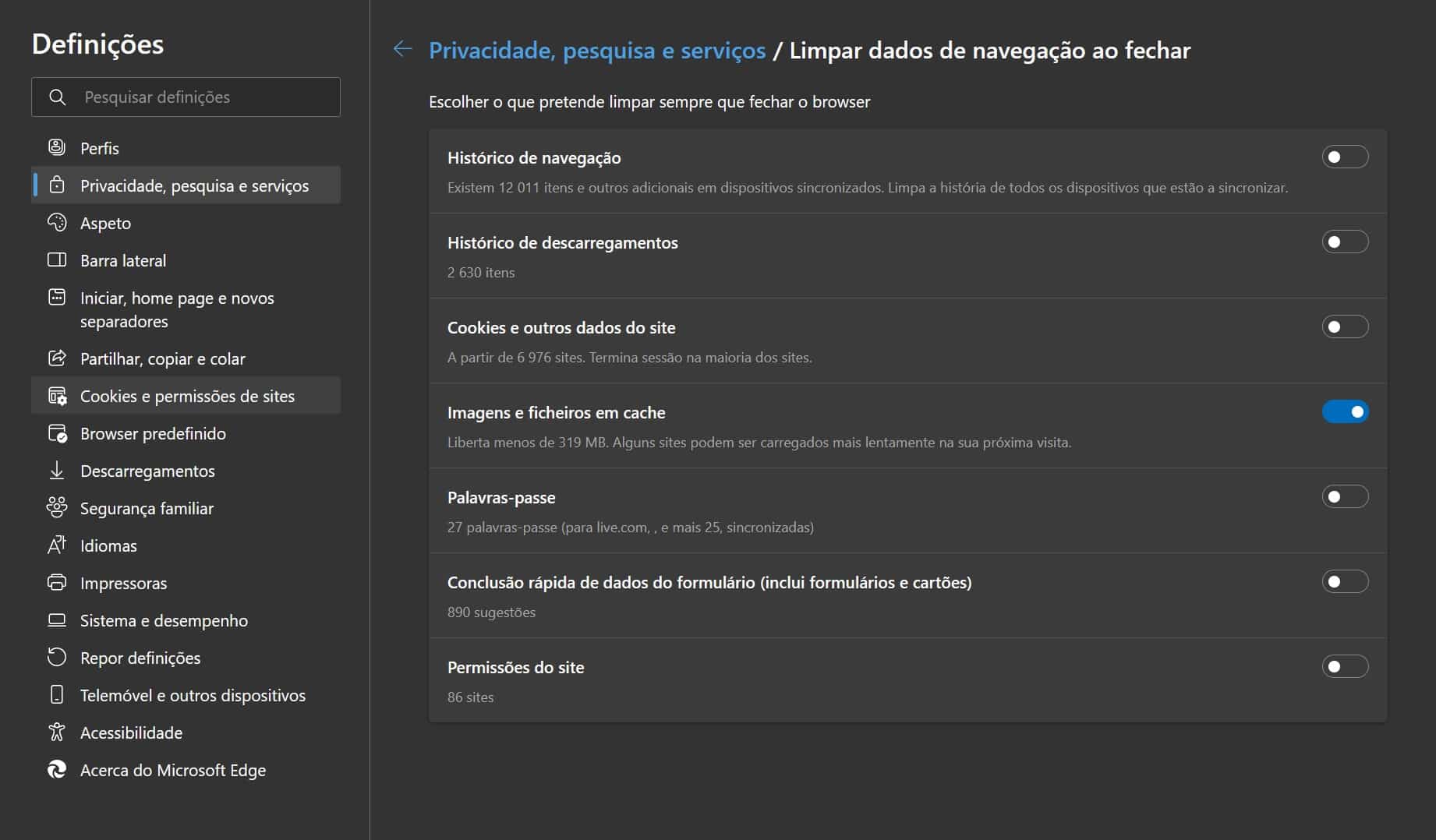Switch on Histórico de descarregamentos toggle
This screenshot has height=840, width=1436.
(x=1345, y=242)
